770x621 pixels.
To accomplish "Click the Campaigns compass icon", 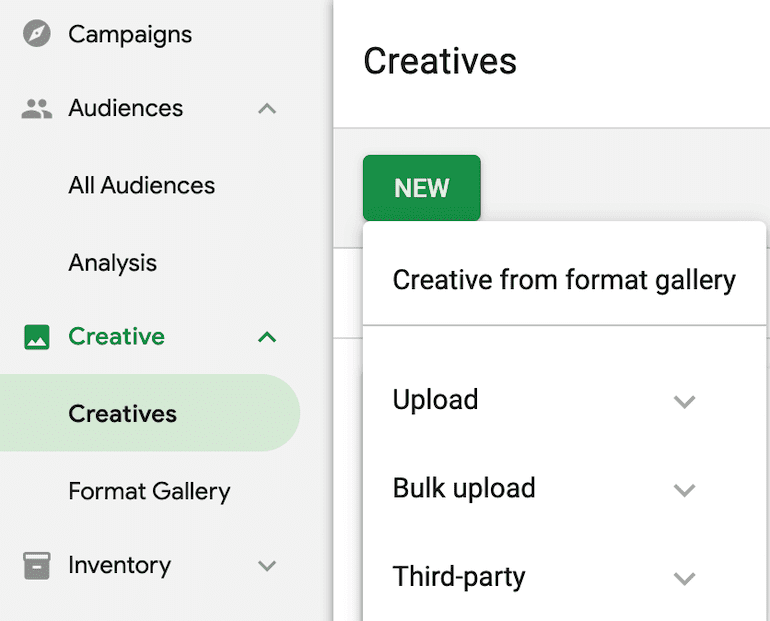I will [x=37, y=33].
